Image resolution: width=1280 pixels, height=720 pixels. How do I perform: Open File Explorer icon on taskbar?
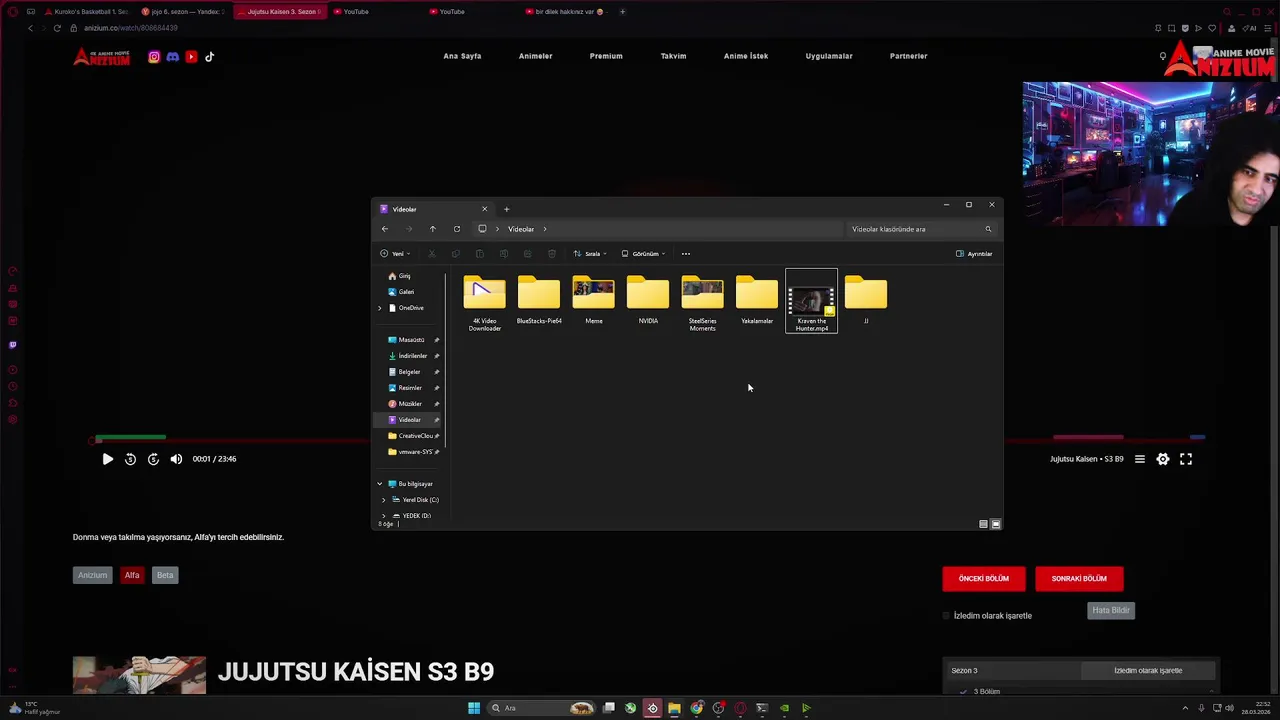pyautogui.click(x=674, y=708)
